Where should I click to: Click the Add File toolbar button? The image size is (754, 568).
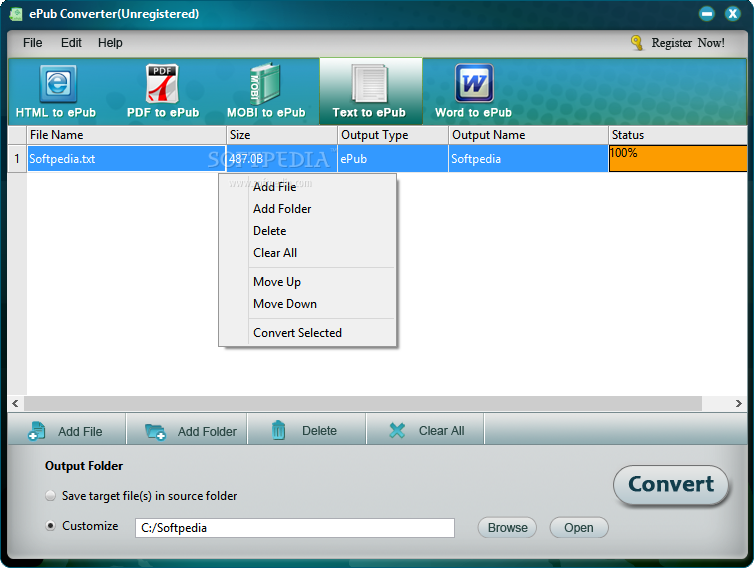[x=67, y=430]
